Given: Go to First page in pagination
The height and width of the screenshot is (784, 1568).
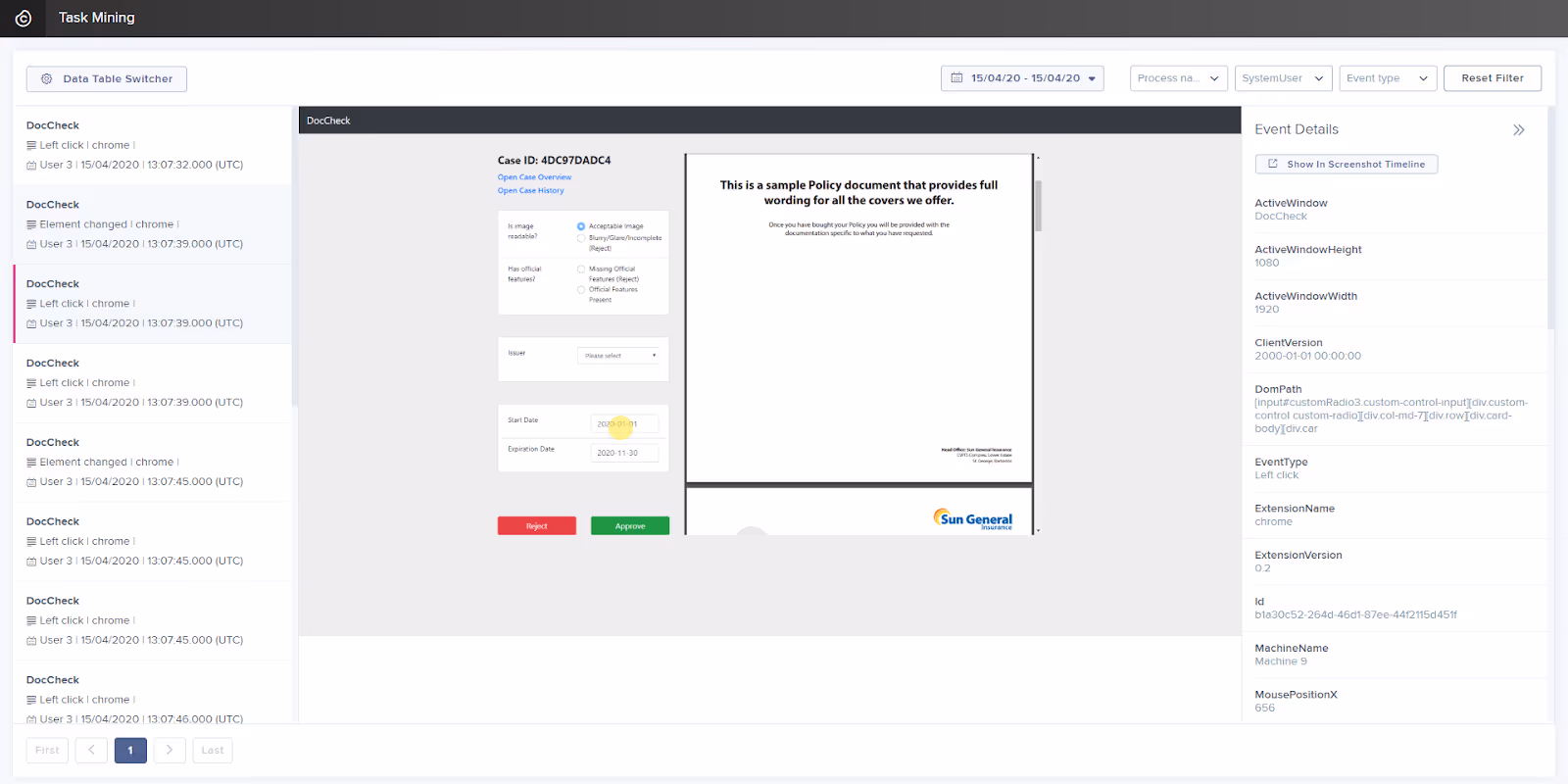Looking at the screenshot, I should coord(47,751).
